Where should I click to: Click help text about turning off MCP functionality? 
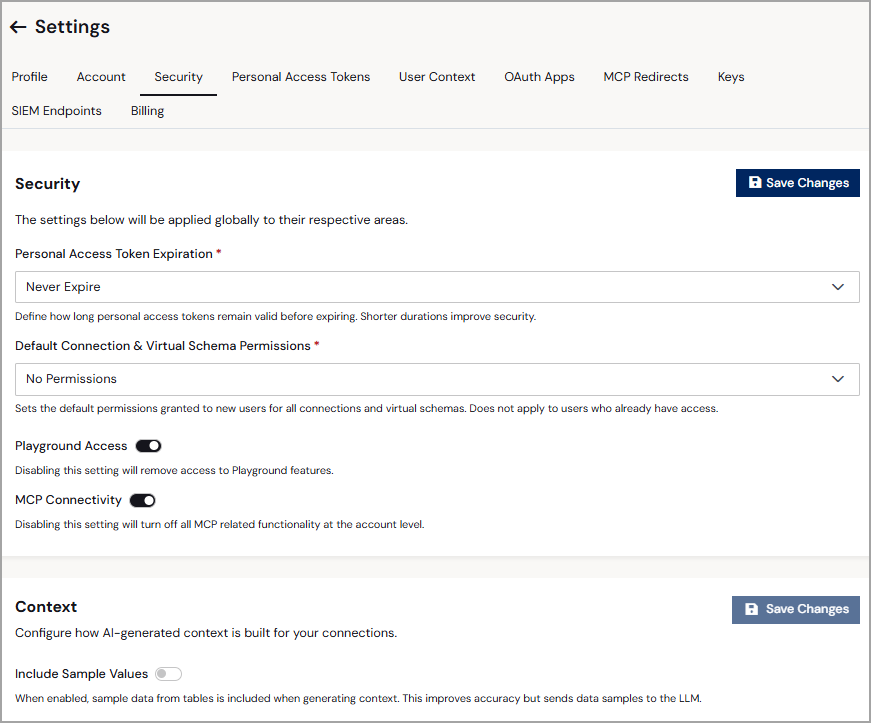tap(220, 525)
